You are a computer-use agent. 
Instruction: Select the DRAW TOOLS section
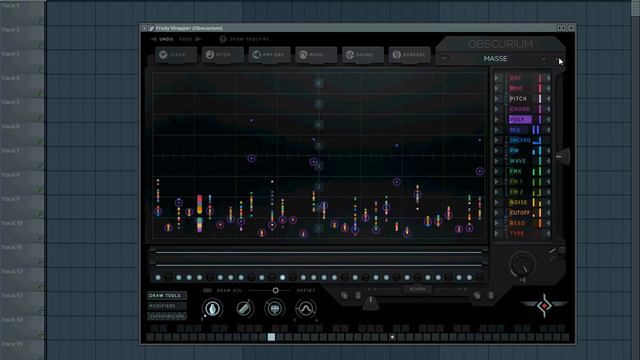tap(167, 295)
